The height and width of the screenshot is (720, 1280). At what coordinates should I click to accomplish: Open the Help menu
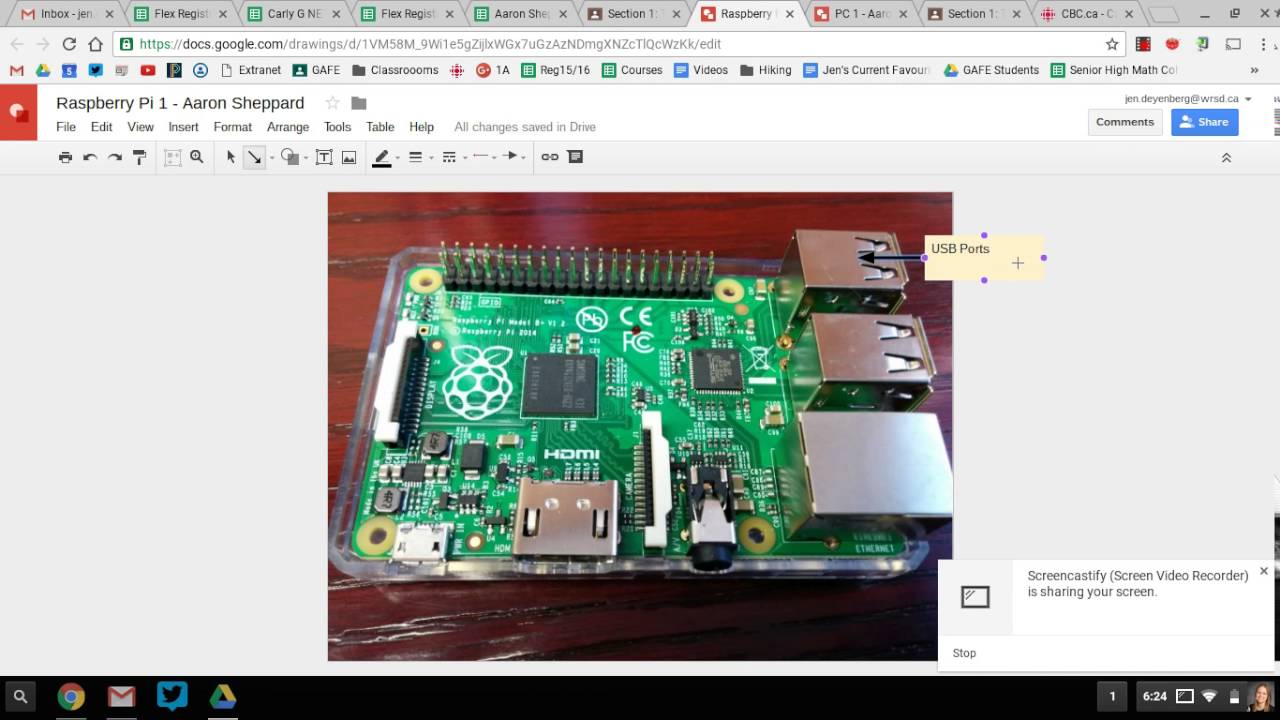point(422,127)
